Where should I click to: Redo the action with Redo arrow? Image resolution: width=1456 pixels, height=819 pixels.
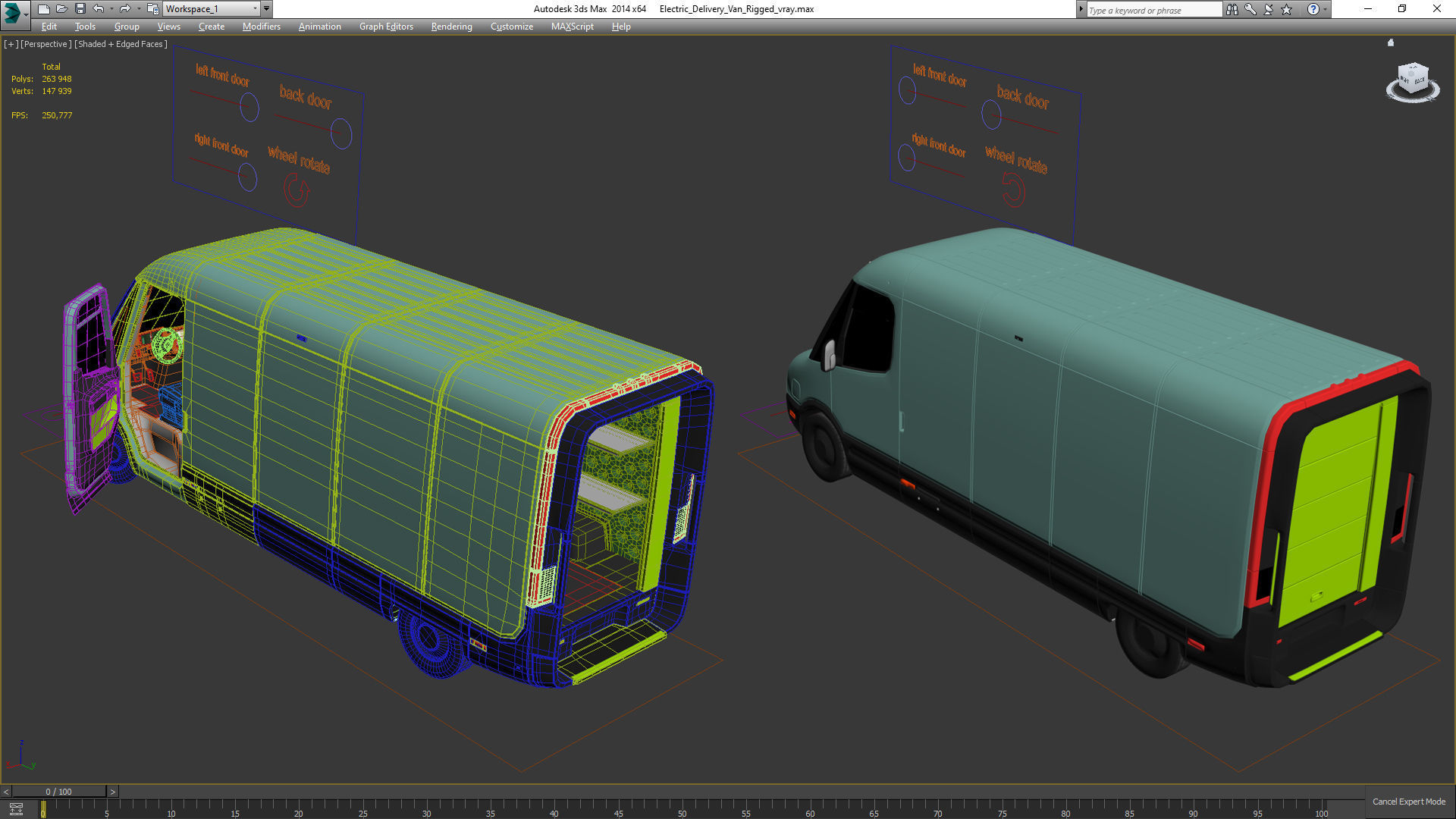124,9
